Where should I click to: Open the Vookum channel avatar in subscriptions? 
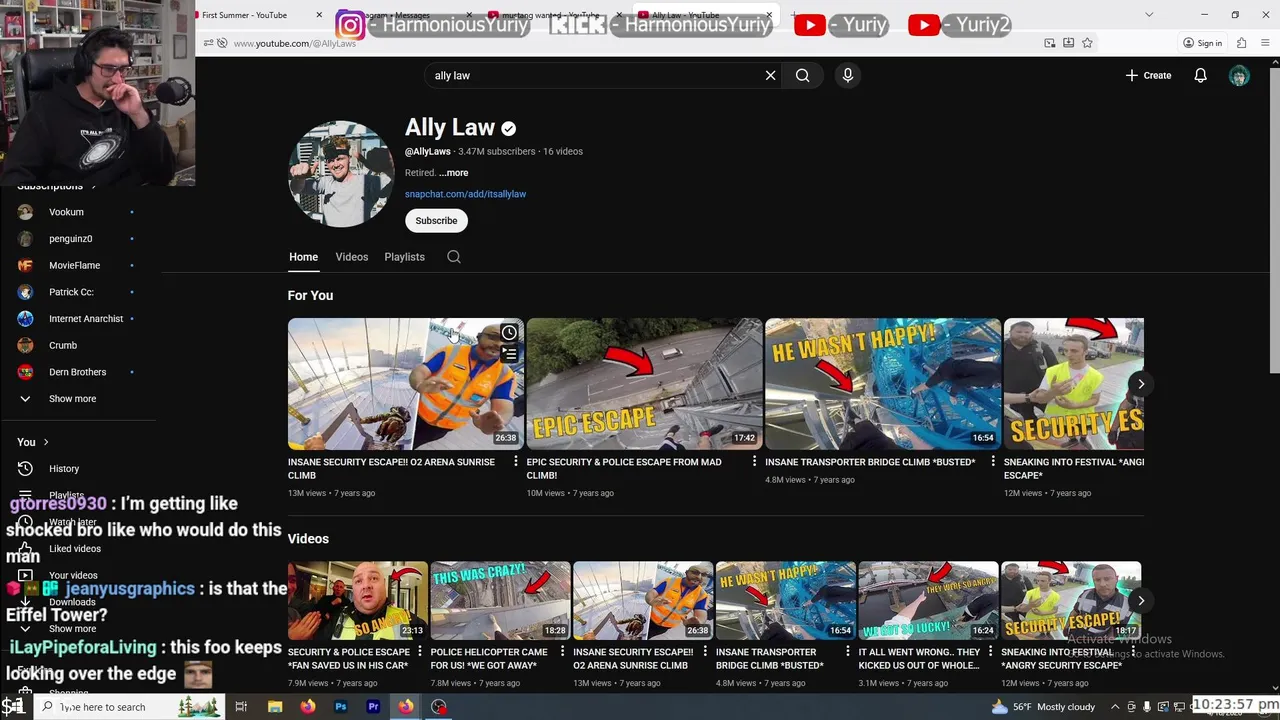click(25, 212)
